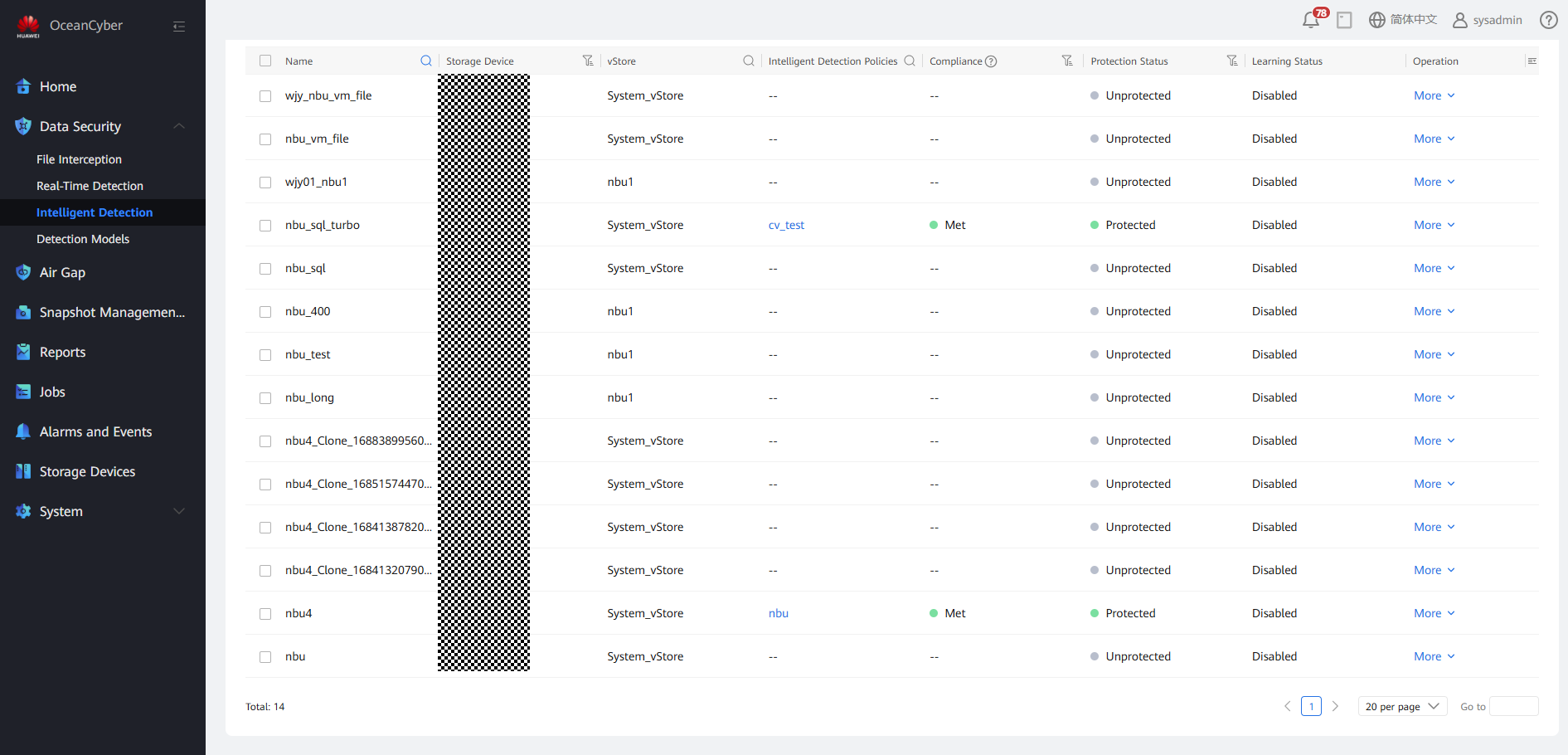Expand More dropdown for wjy_nbu_vm_file row
The image size is (1568, 755).
point(1434,95)
